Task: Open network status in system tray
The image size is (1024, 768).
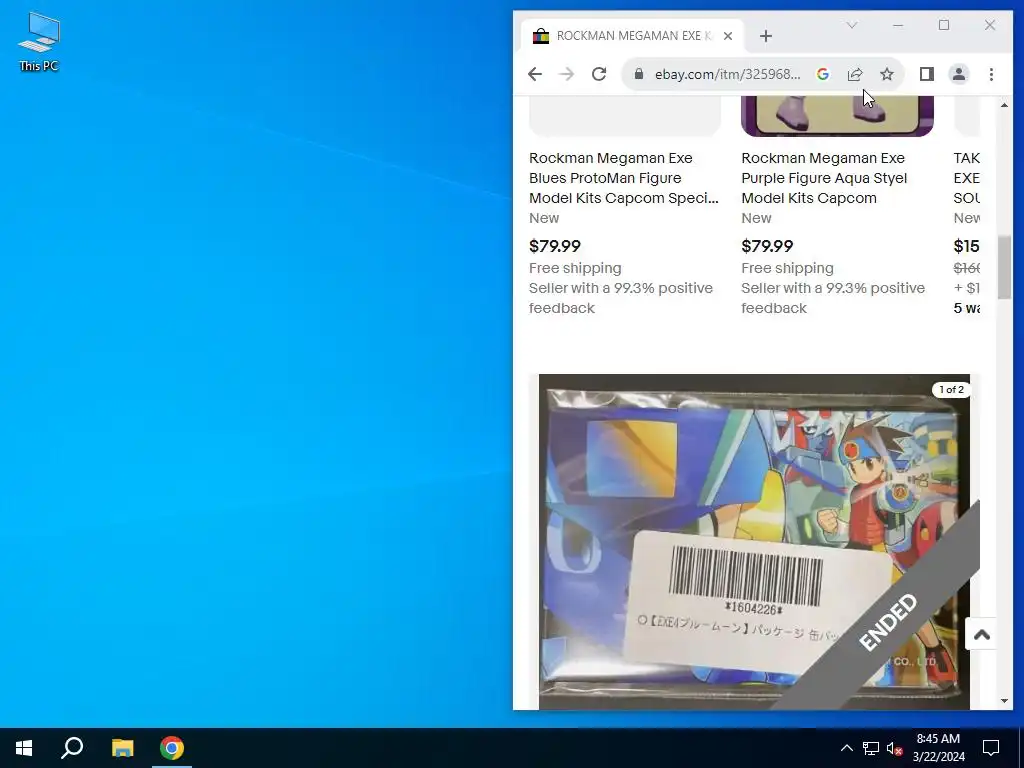Action: [871, 748]
